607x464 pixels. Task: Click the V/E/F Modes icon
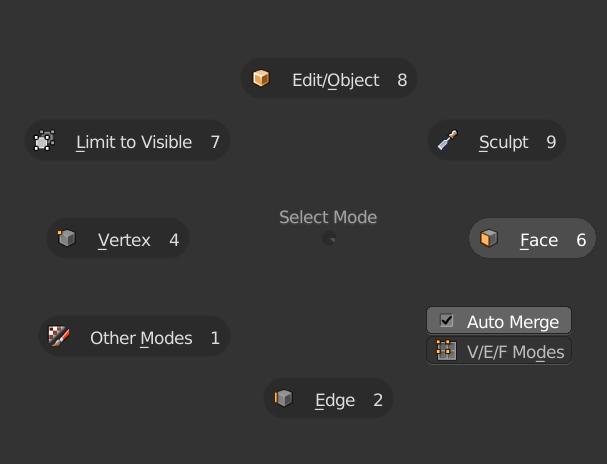click(446, 351)
